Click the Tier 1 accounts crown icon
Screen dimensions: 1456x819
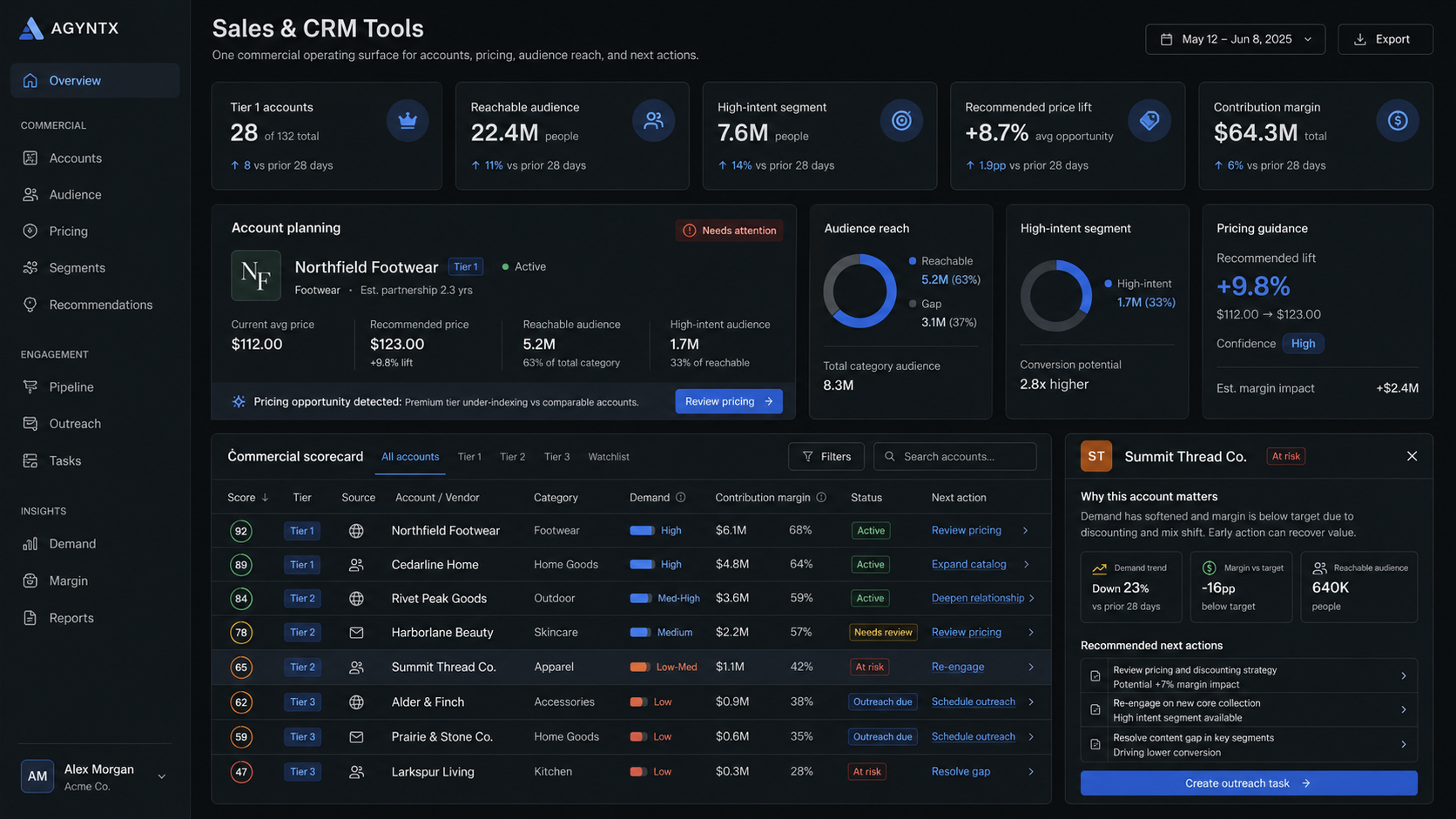(x=408, y=120)
